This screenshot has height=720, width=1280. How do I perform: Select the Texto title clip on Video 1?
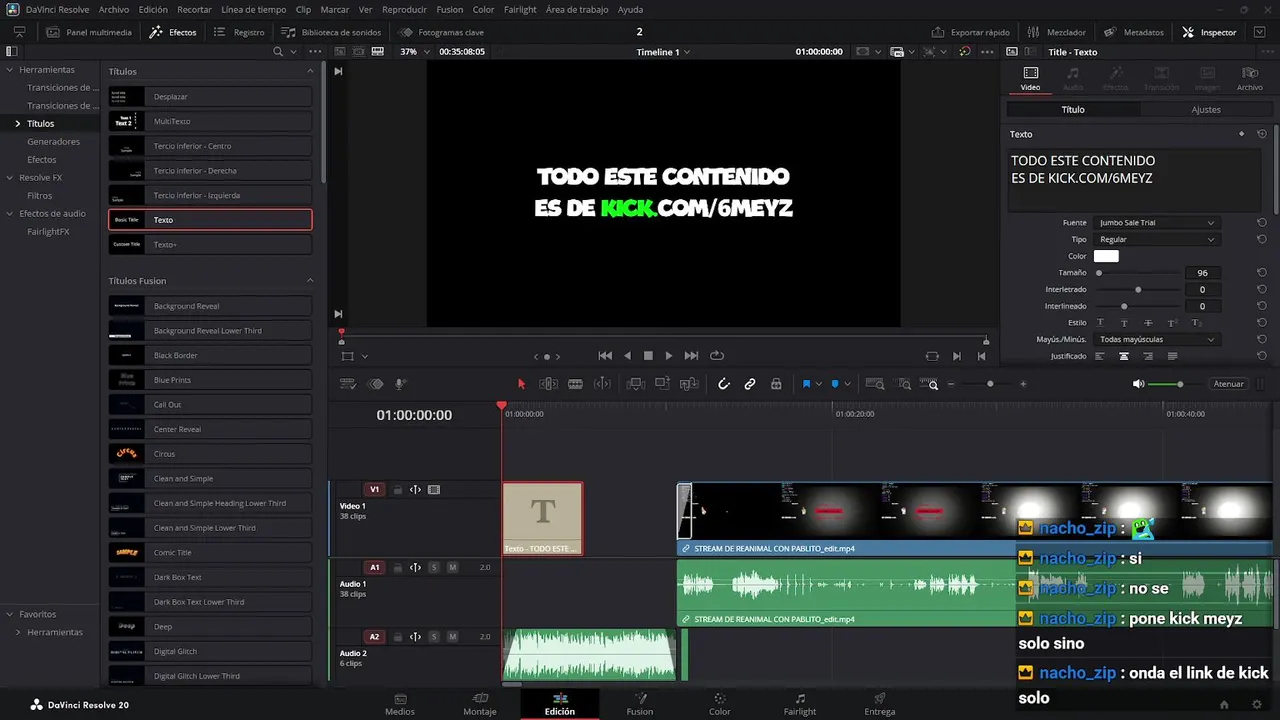pos(542,518)
